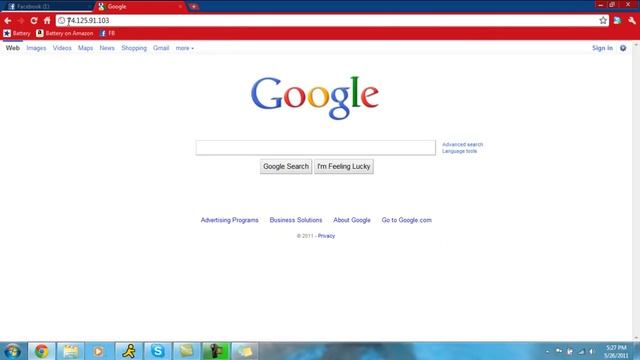The width and height of the screenshot is (640, 360).
Task: Open the wrench settings menu
Action: 632,20
